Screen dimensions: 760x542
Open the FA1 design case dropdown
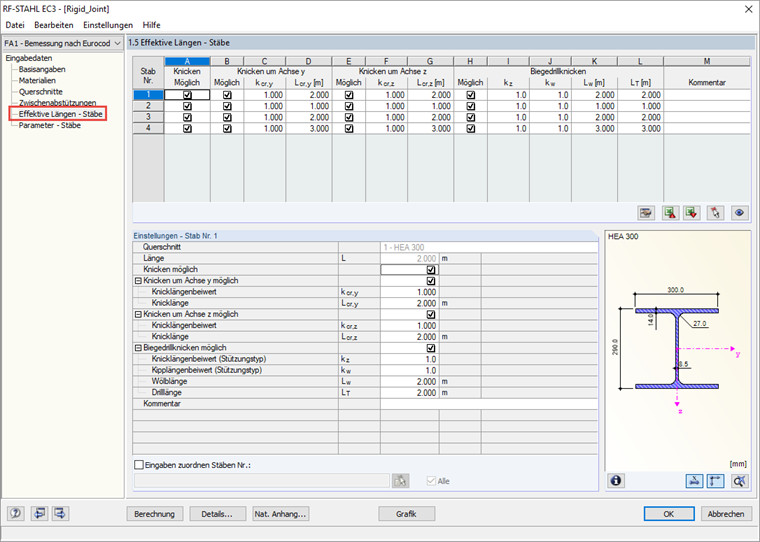tap(63, 43)
